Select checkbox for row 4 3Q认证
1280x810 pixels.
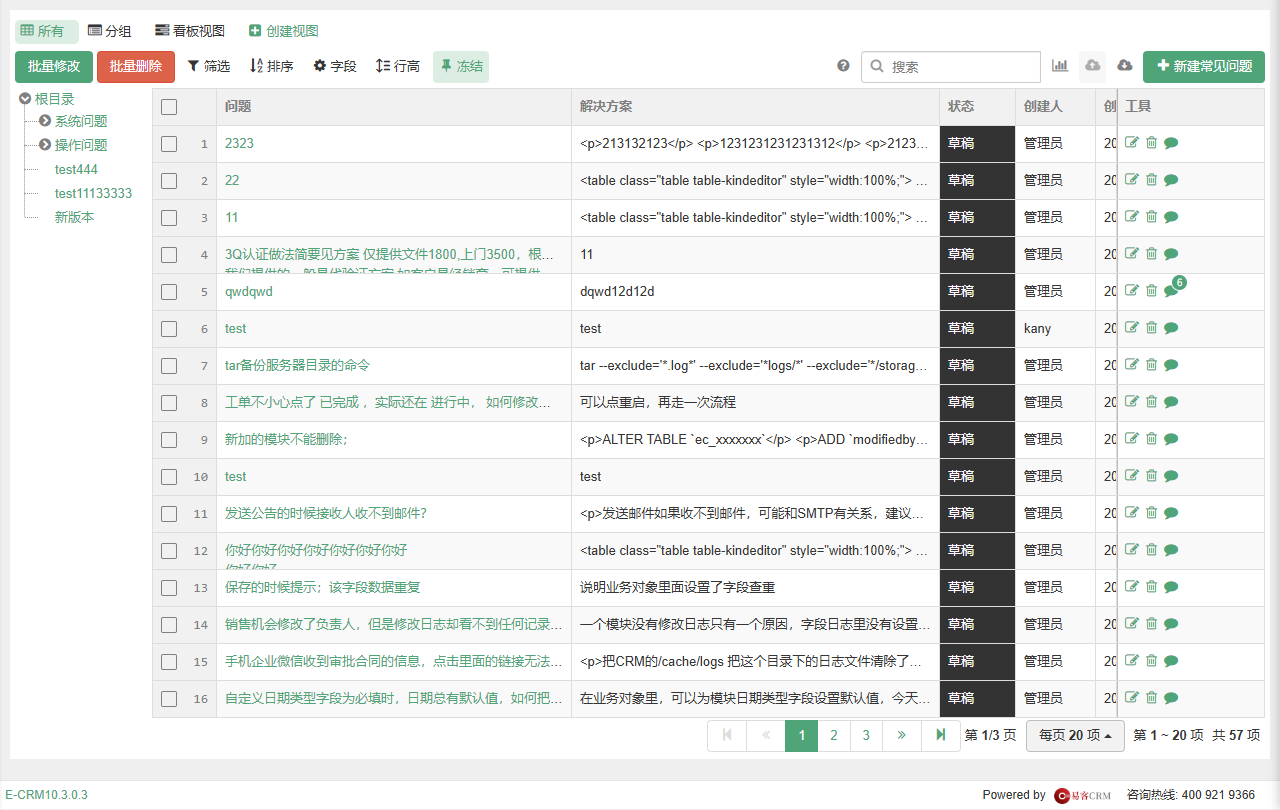pyautogui.click(x=169, y=255)
